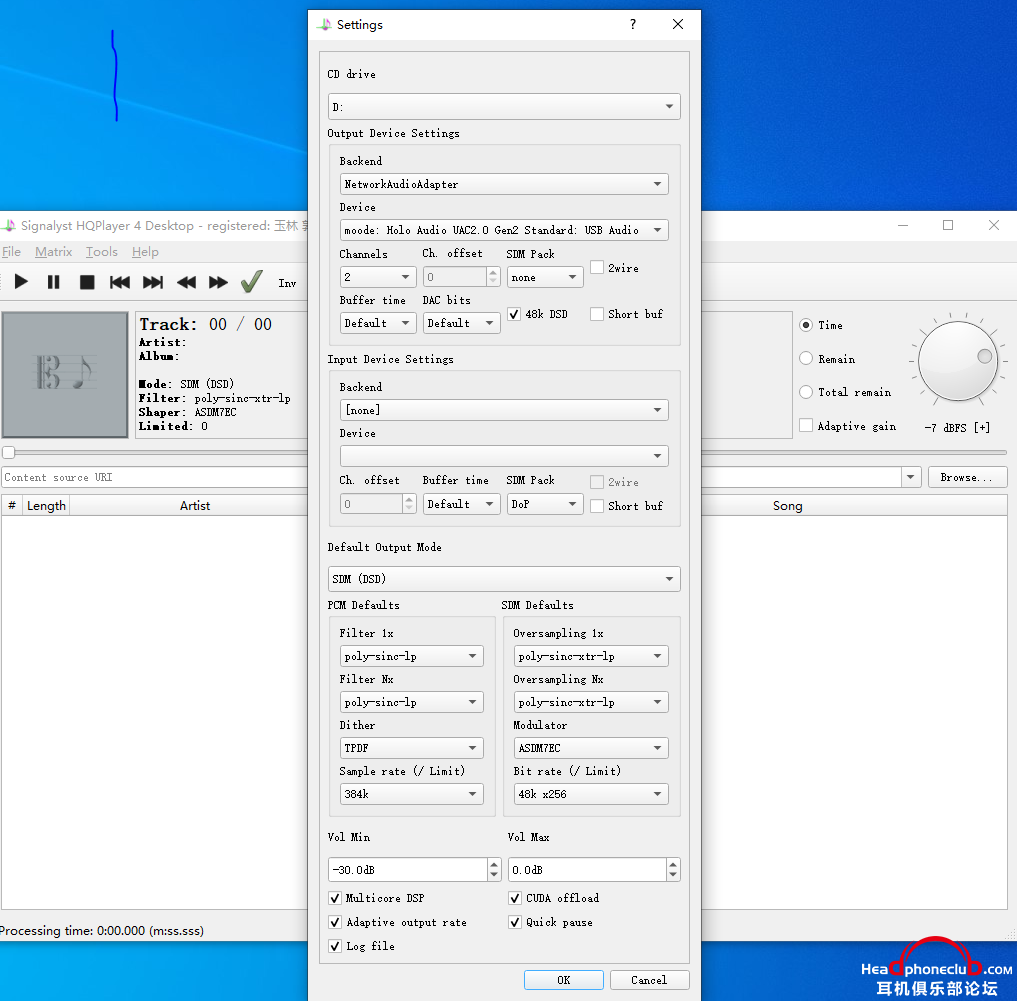
Task: Select the Remain radio button
Action: 806,359
